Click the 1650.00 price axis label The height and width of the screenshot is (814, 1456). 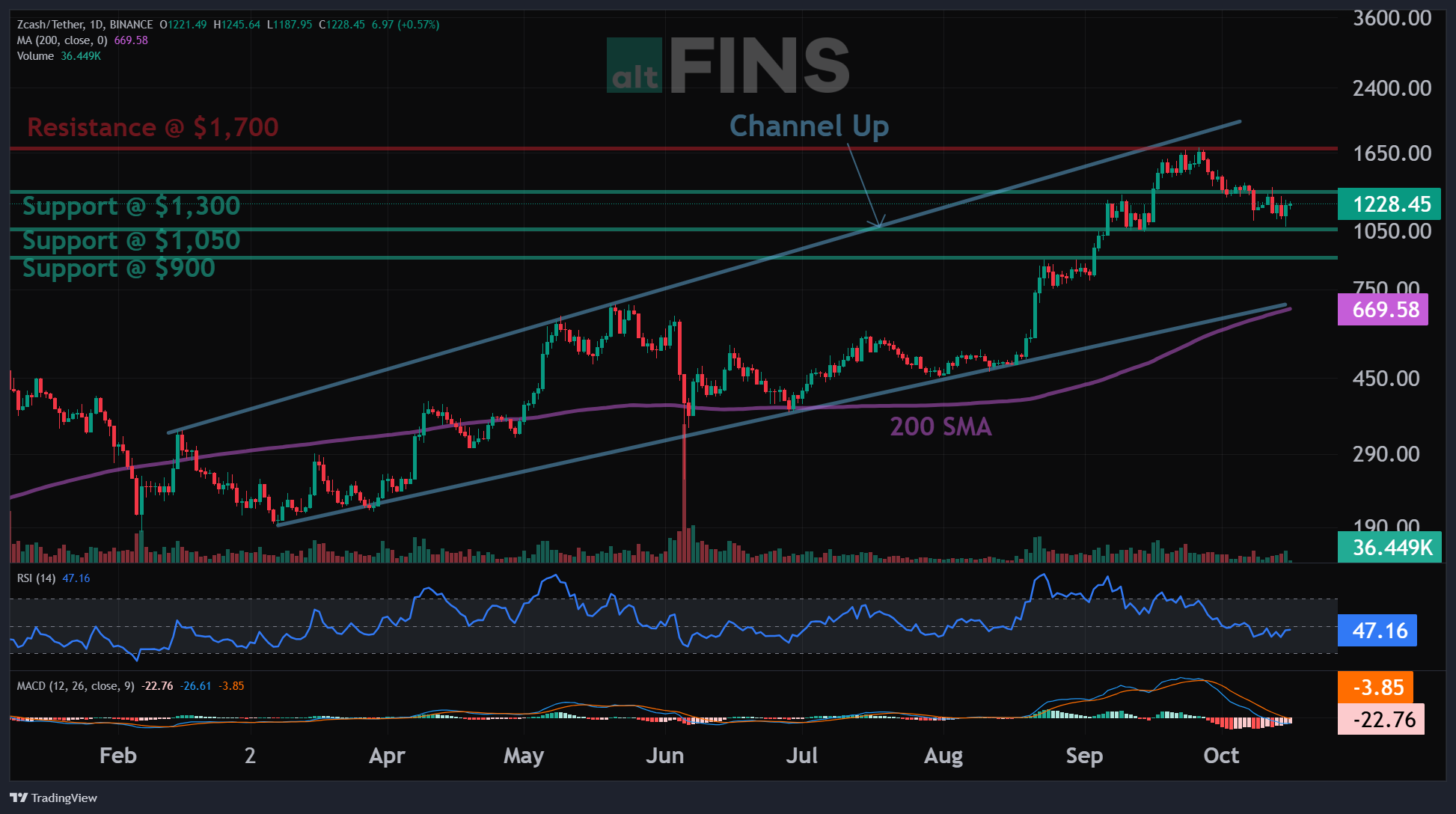click(1392, 153)
